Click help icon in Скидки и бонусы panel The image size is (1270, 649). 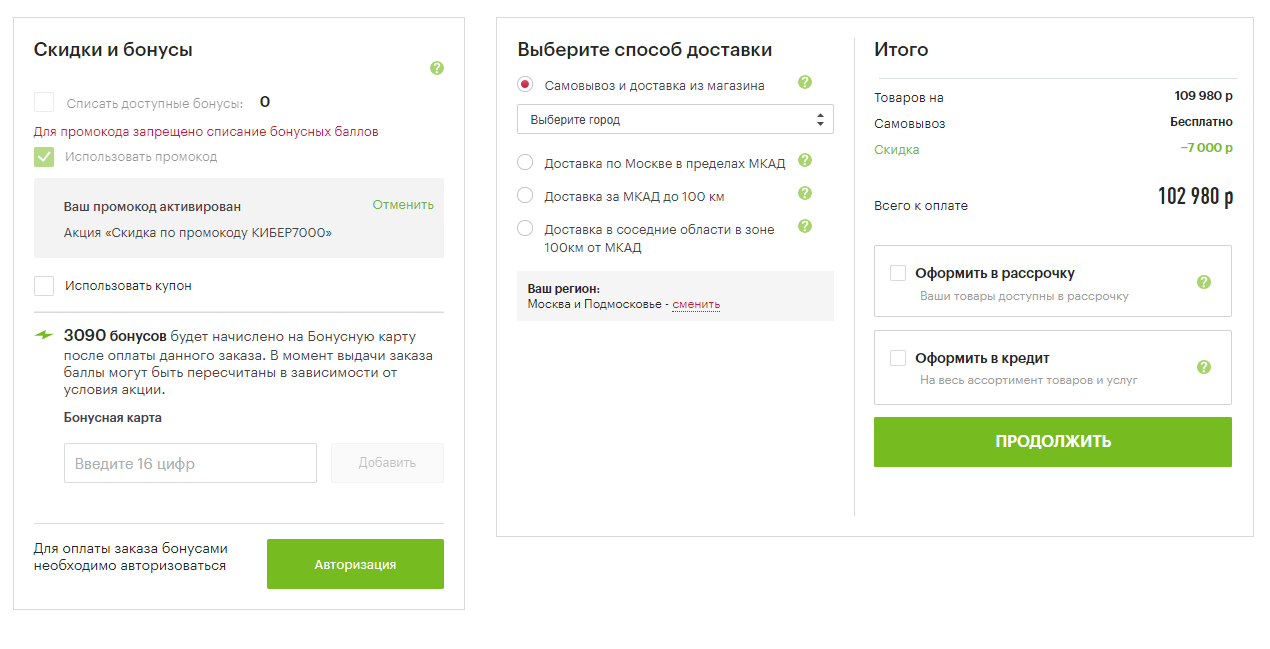click(436, 68)
